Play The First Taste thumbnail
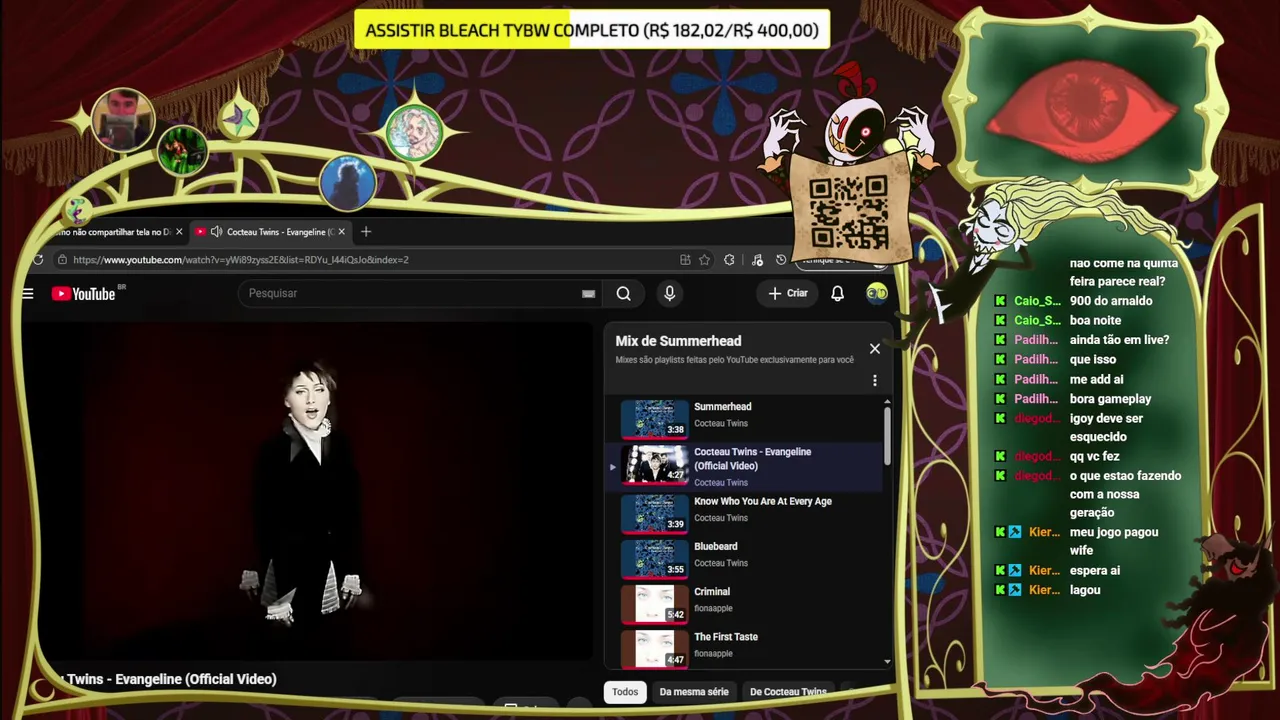 click(x=655, y=648)
